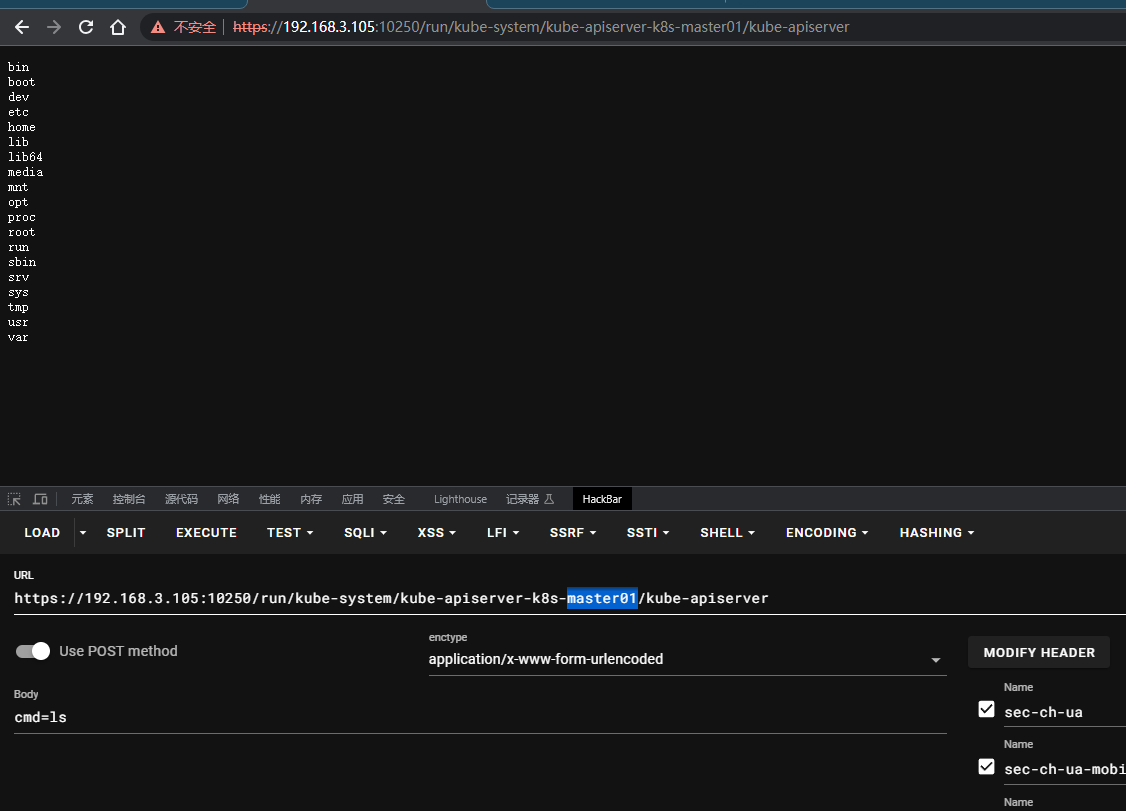Viewport: 1126px width, 811px height.
Task: Activate the DevTools inspect element picker
Action: tap(14, 499)
